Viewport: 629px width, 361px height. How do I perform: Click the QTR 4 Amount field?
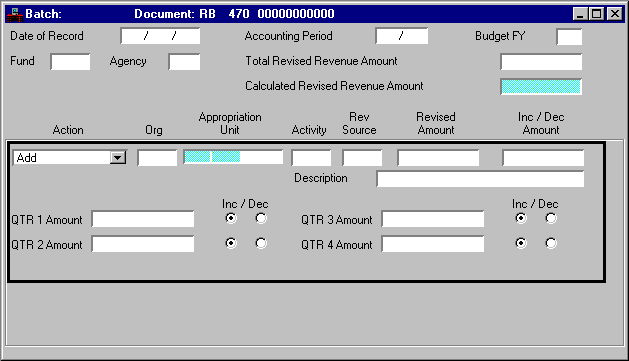tap(433, 244)
